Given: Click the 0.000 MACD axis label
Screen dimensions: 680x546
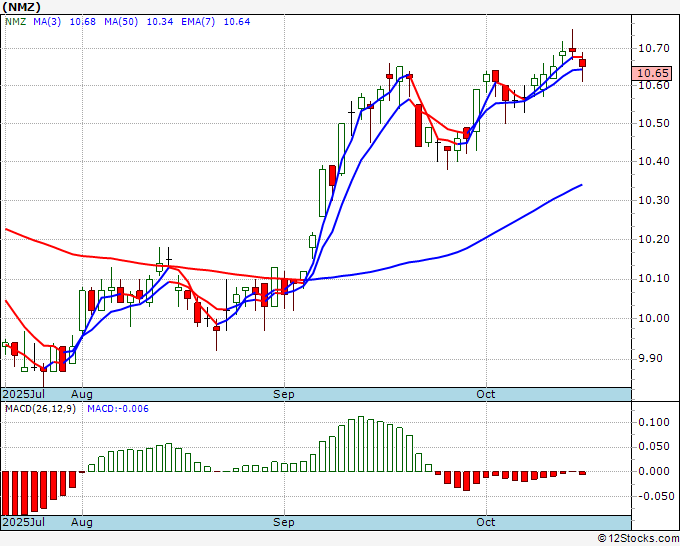Looking at the screenshot, I should (x=654, y=471).
